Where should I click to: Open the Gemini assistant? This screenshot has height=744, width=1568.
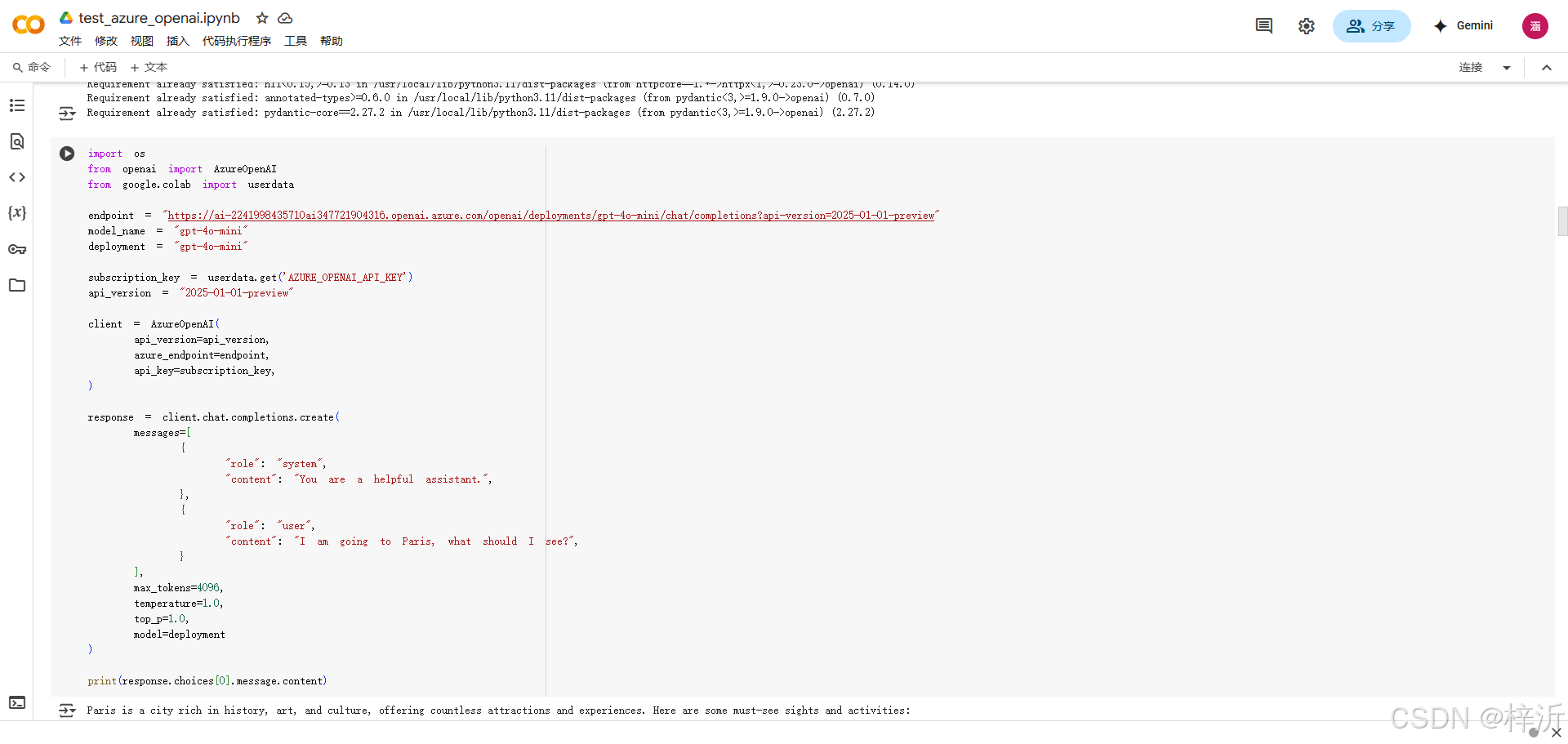point(1463,26)
